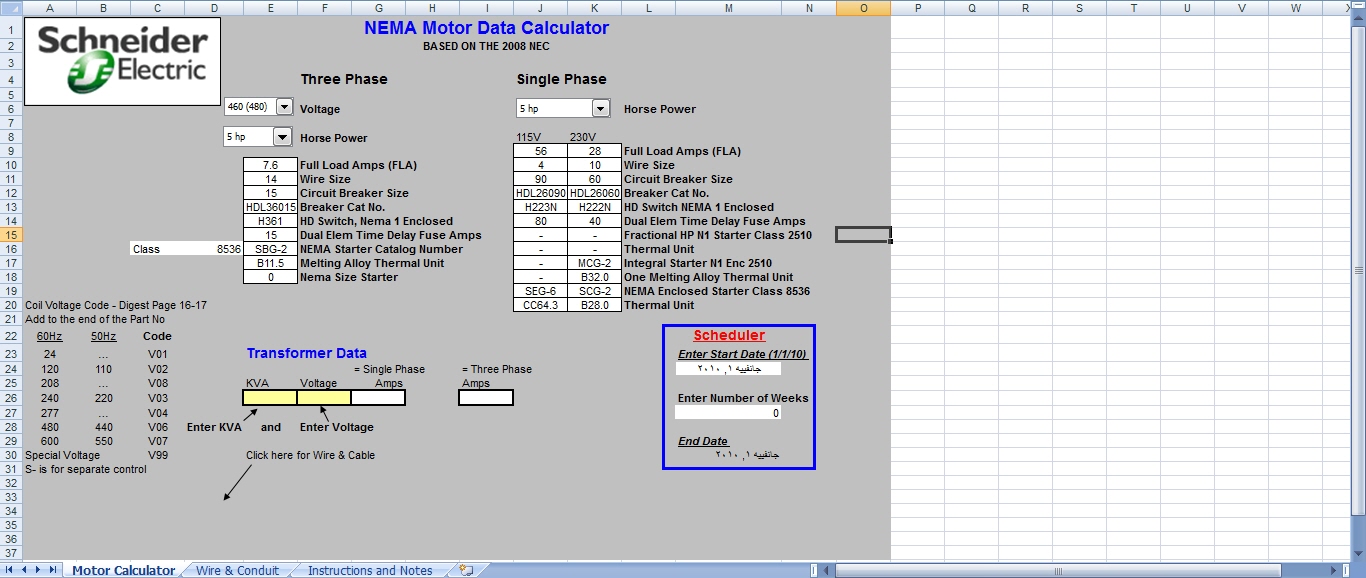
Task: Click single-phase 230V FLA value 28
Action: point(594,151)
